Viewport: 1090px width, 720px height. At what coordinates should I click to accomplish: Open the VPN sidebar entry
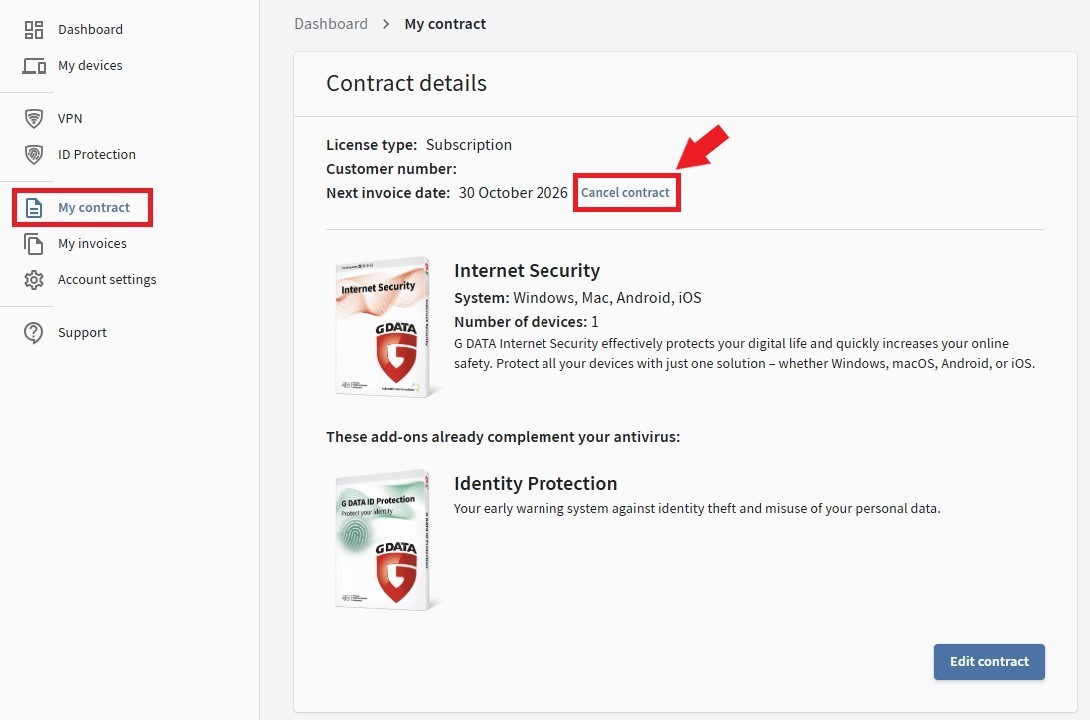pyautogui.click(x=70, y=119)
